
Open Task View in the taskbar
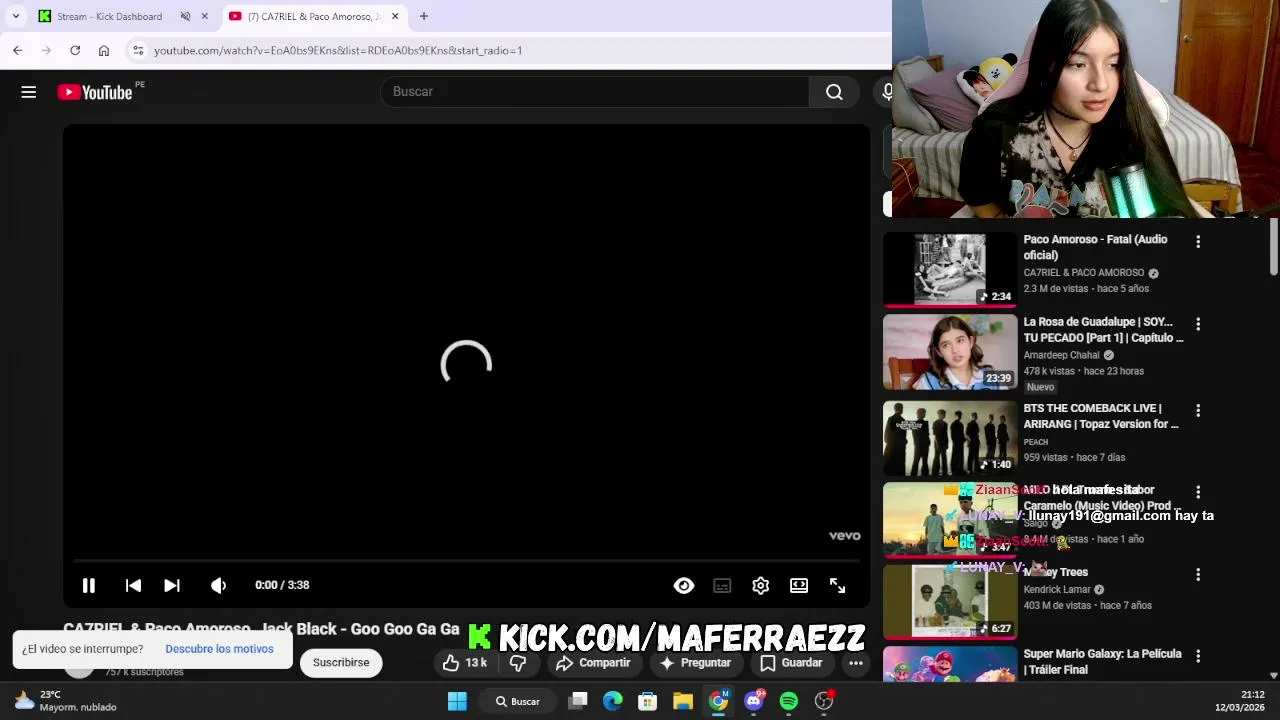coord(578,702)
